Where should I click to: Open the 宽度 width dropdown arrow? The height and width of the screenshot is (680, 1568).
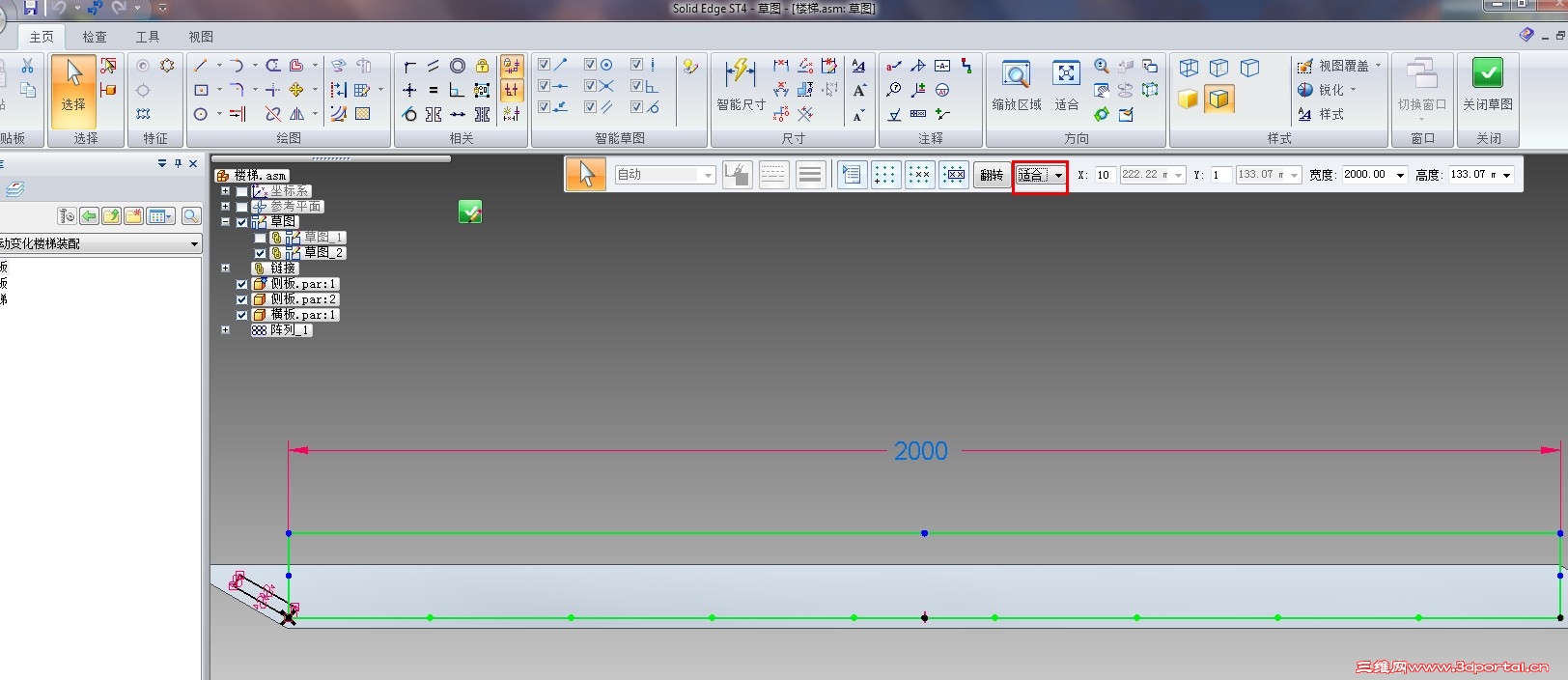(x=1400, y=175)
